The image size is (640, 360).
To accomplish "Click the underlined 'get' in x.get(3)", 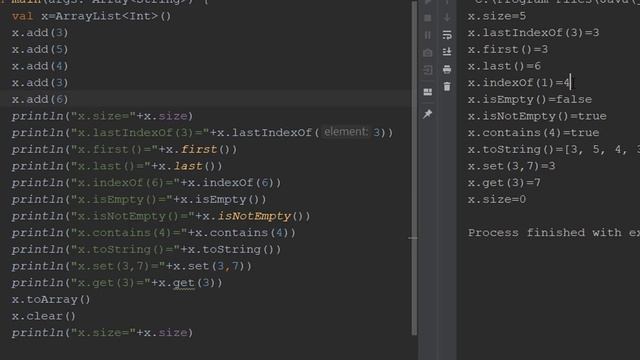I will pos(184,283).
